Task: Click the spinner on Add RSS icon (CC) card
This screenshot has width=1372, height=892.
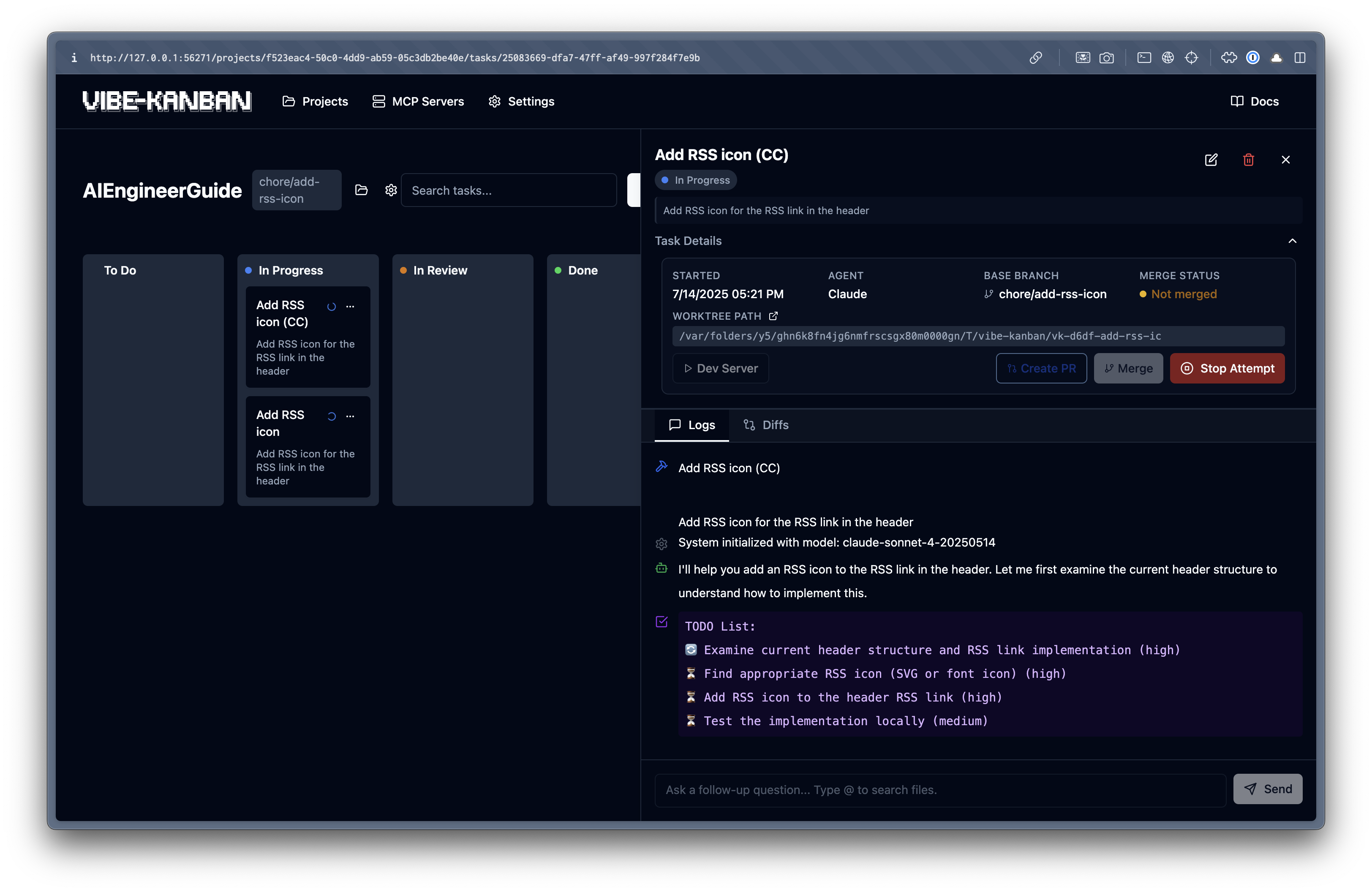Action: 332,307
